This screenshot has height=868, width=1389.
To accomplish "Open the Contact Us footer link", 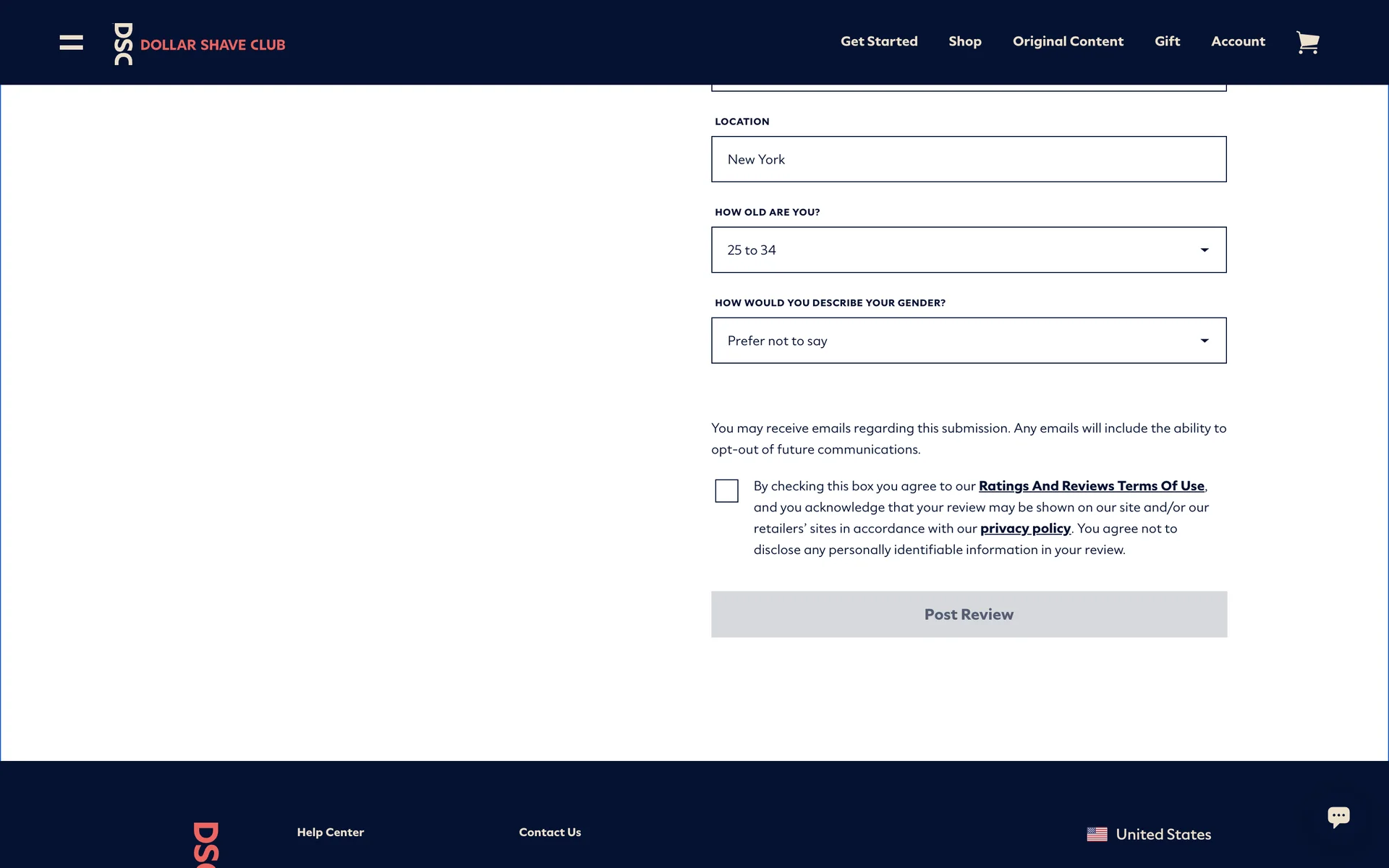I will 550,833.
